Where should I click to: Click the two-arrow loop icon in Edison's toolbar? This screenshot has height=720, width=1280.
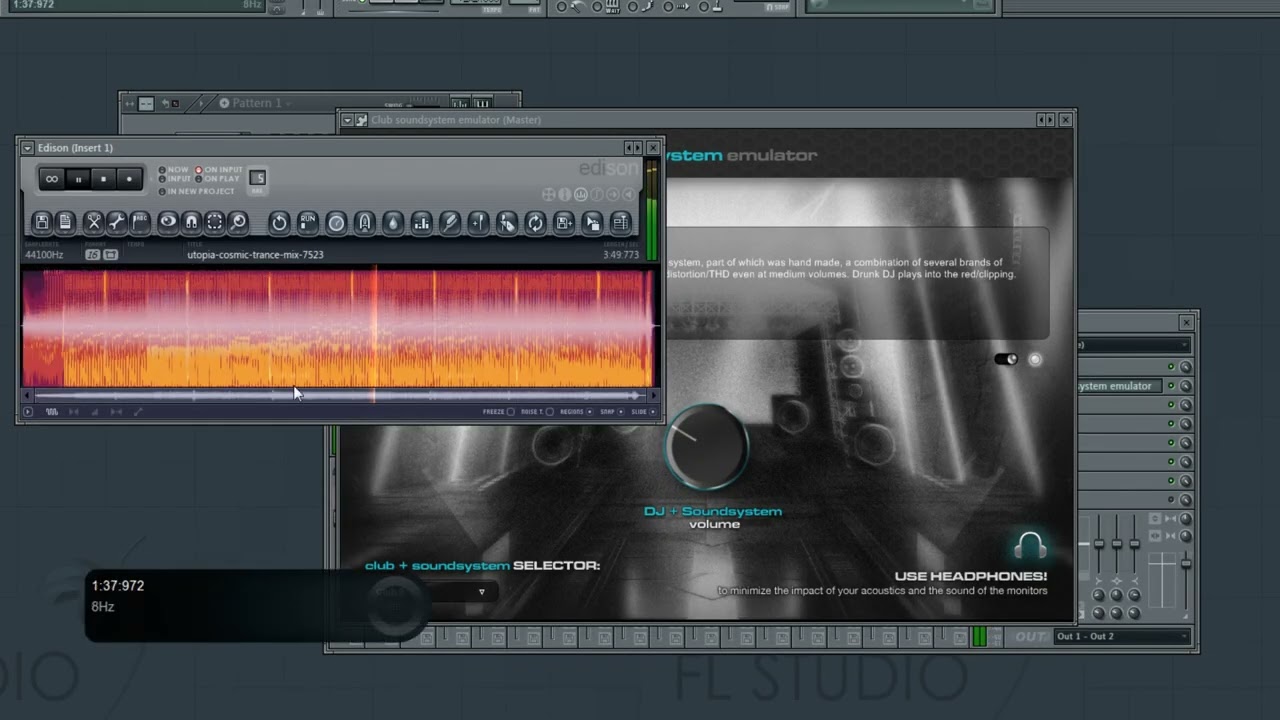(535, 222)
